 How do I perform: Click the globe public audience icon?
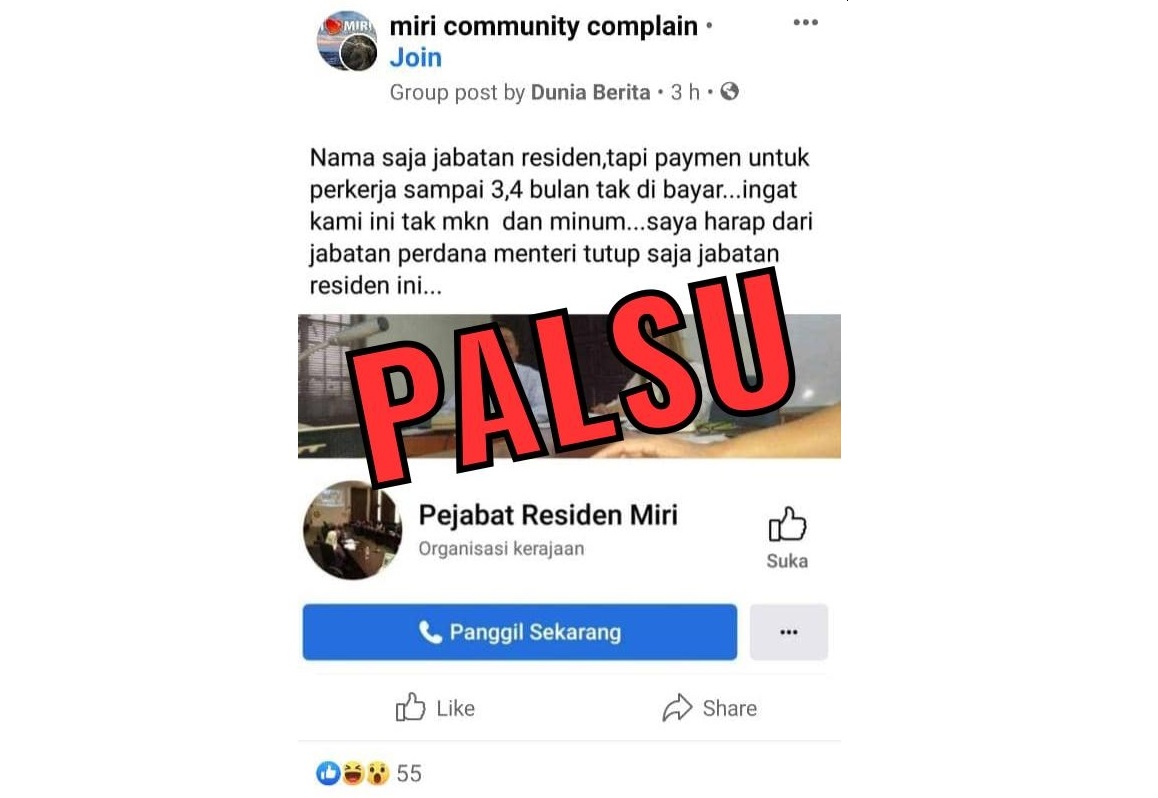pos(730,92)
